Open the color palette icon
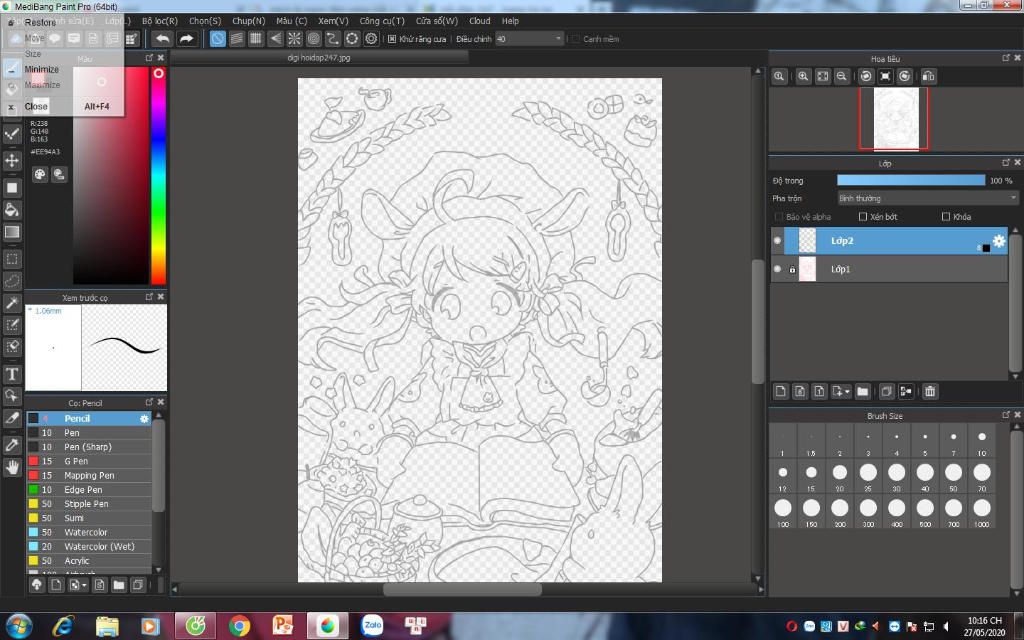The width and height of the screenshot is (1024, 640). point(40,174)
